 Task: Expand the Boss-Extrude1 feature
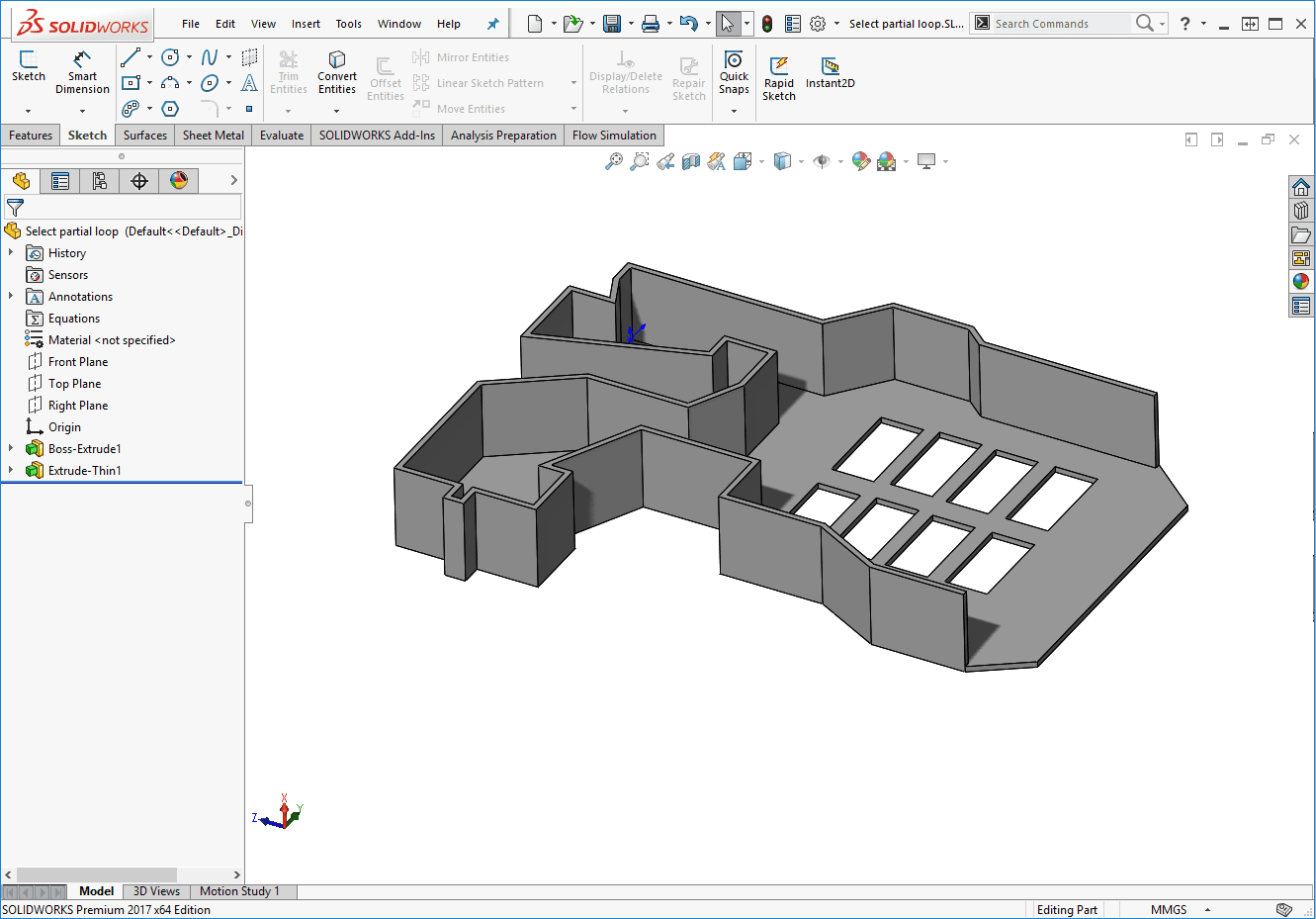click(x=12, y=448)
